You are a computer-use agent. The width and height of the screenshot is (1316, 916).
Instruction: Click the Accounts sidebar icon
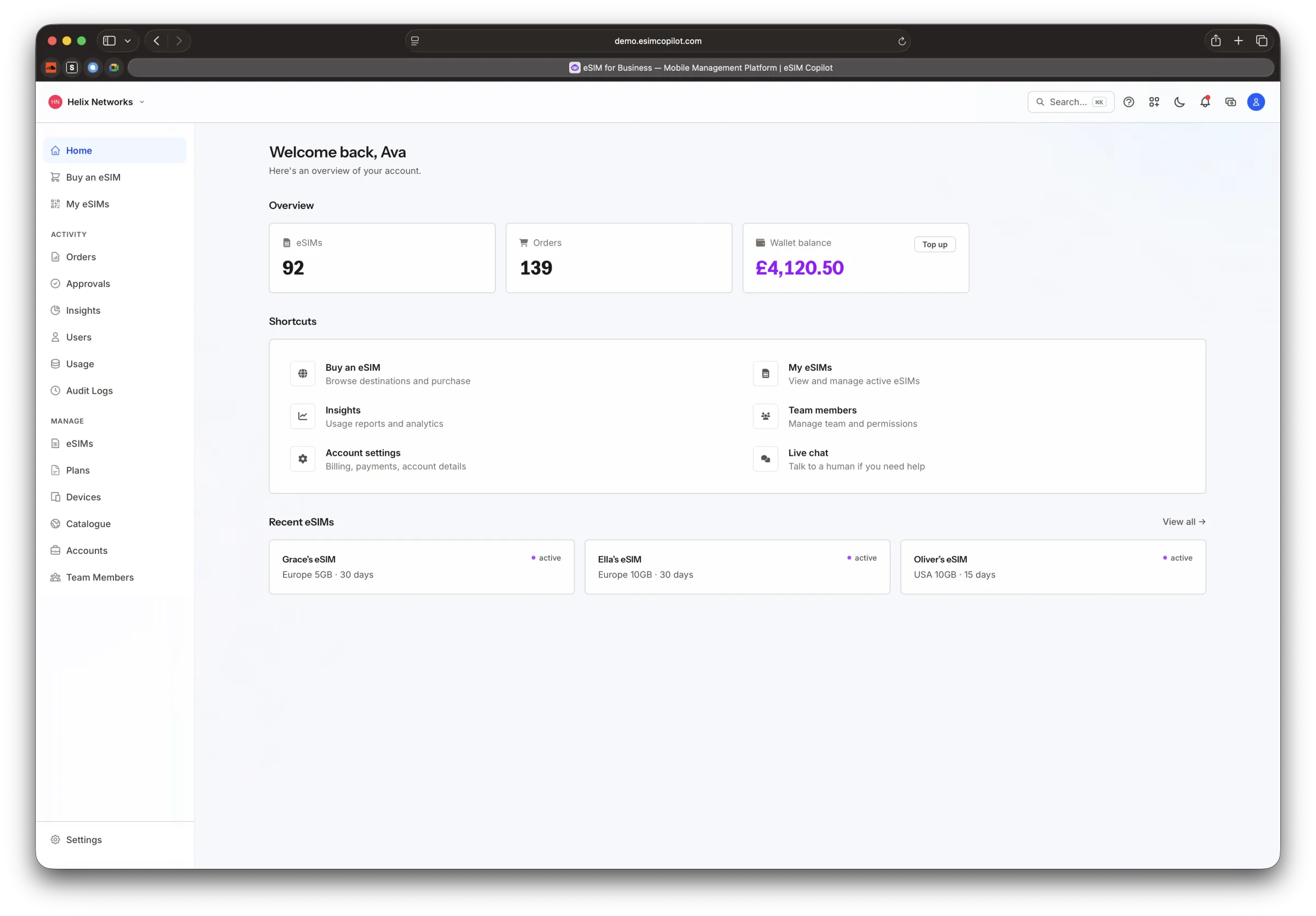[55, 550]
